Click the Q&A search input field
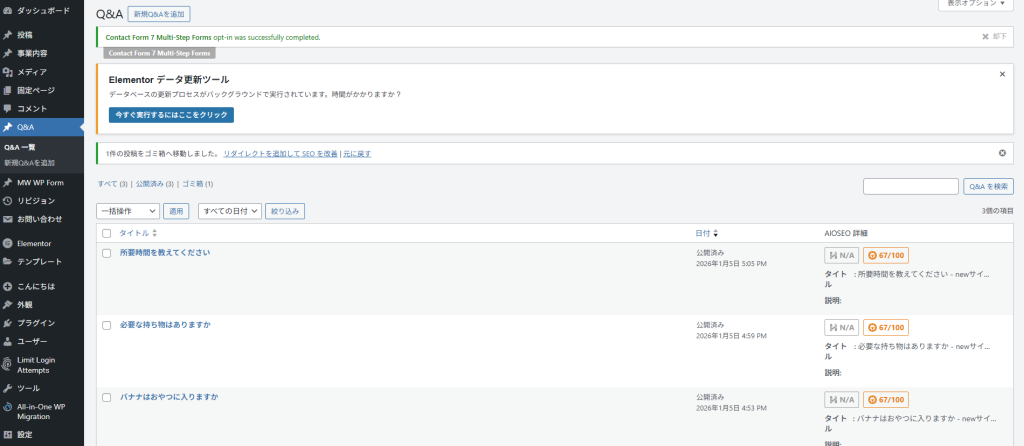Screen dimensions: 1024x446 [910, 186]
